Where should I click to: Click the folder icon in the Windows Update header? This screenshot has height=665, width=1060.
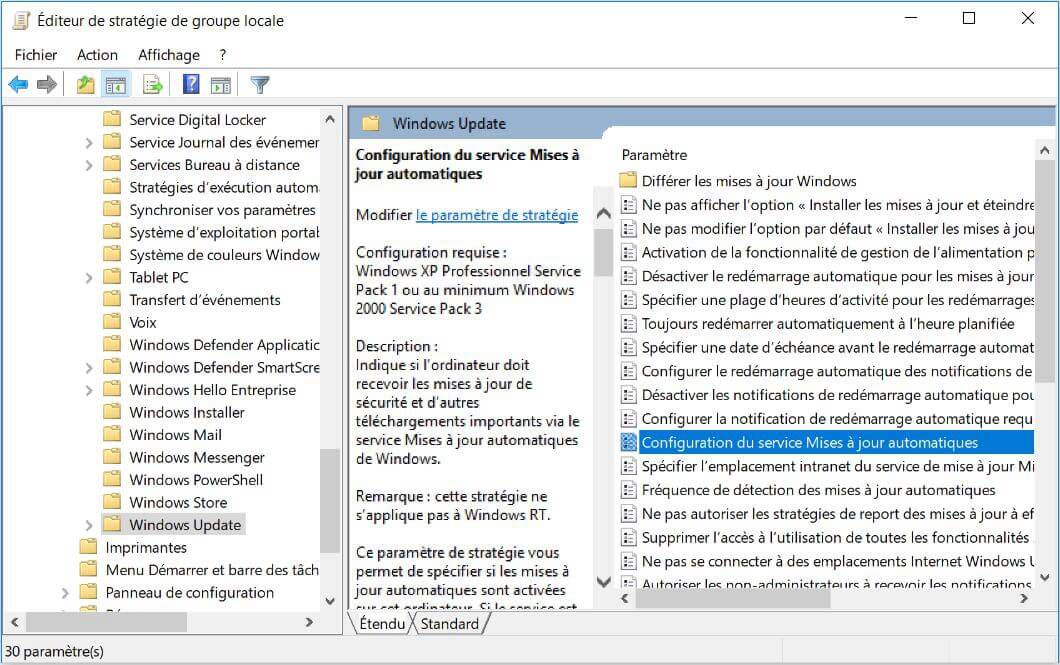(x=370, y=124)
